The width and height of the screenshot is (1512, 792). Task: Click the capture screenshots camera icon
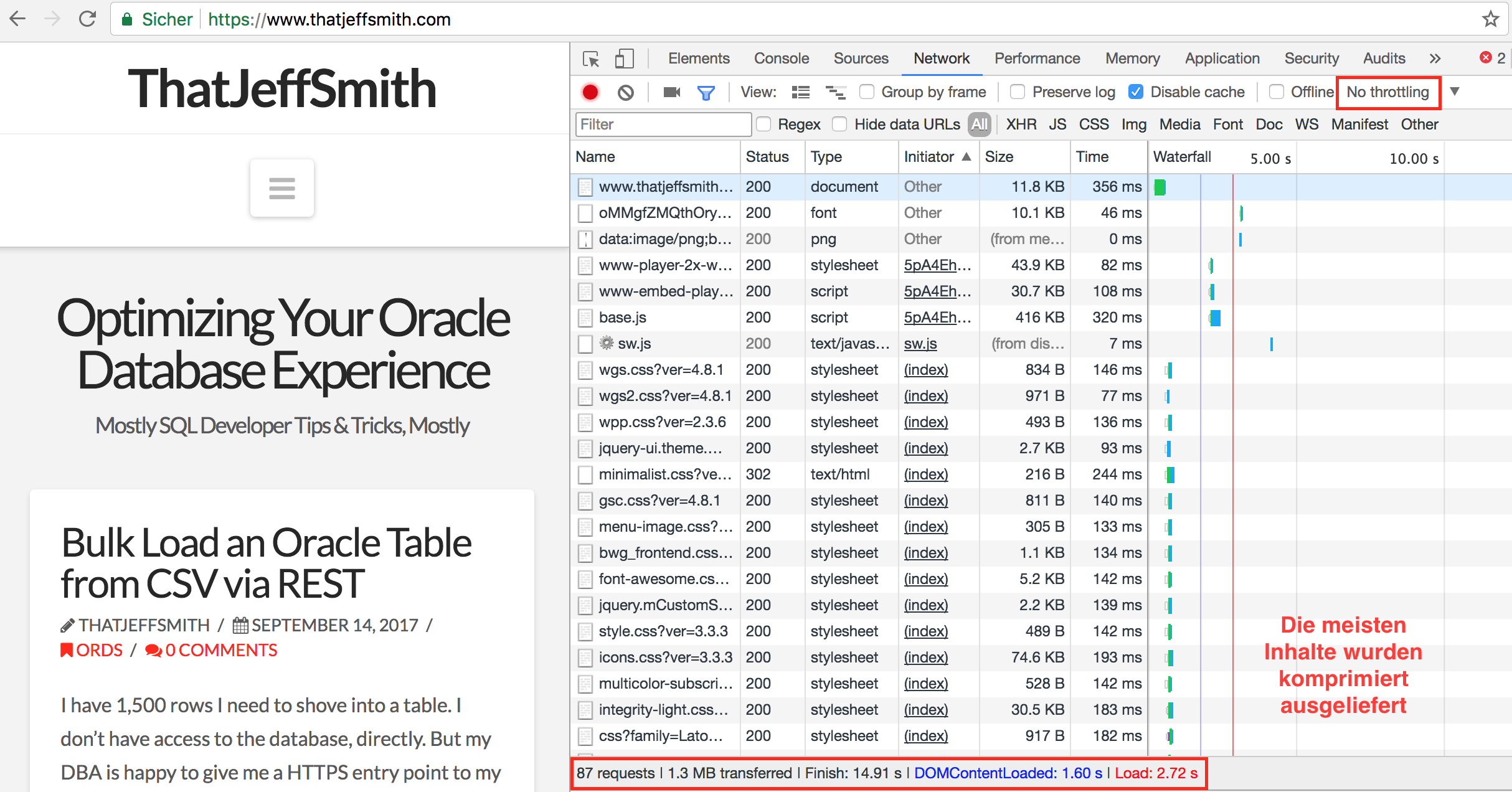(672, 92)
